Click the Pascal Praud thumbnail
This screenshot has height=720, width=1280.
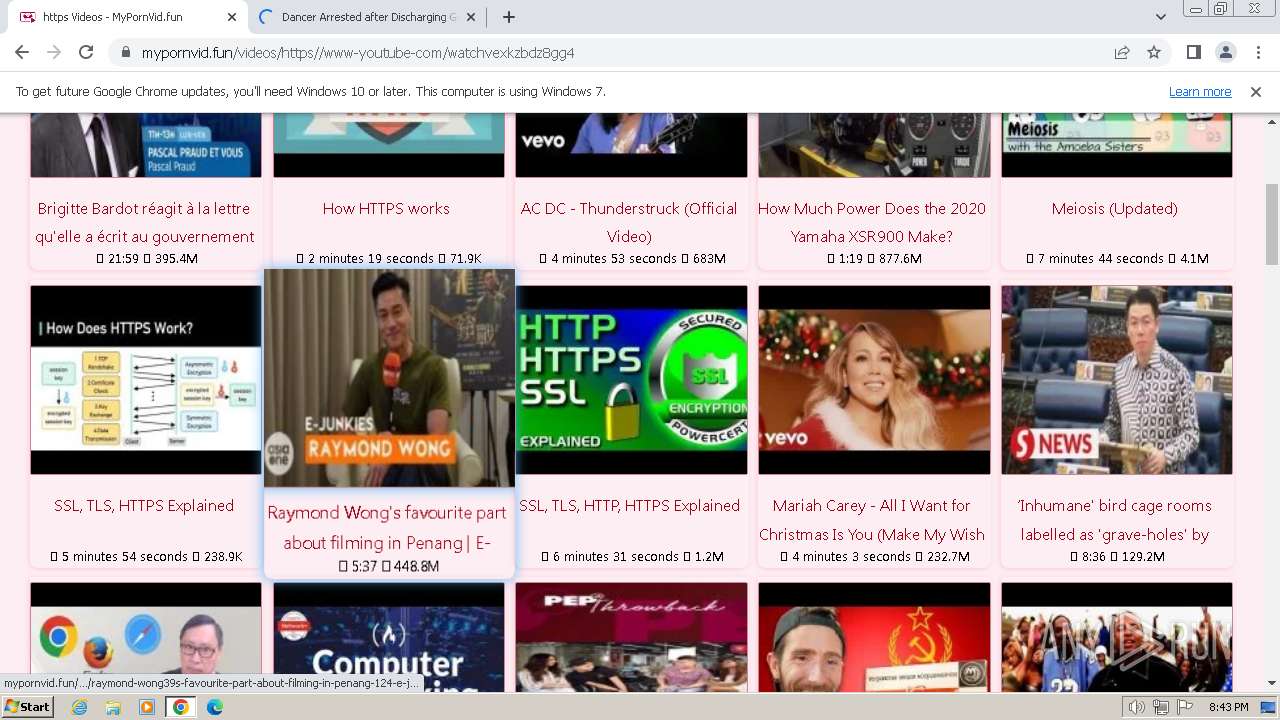coord(146,145)
